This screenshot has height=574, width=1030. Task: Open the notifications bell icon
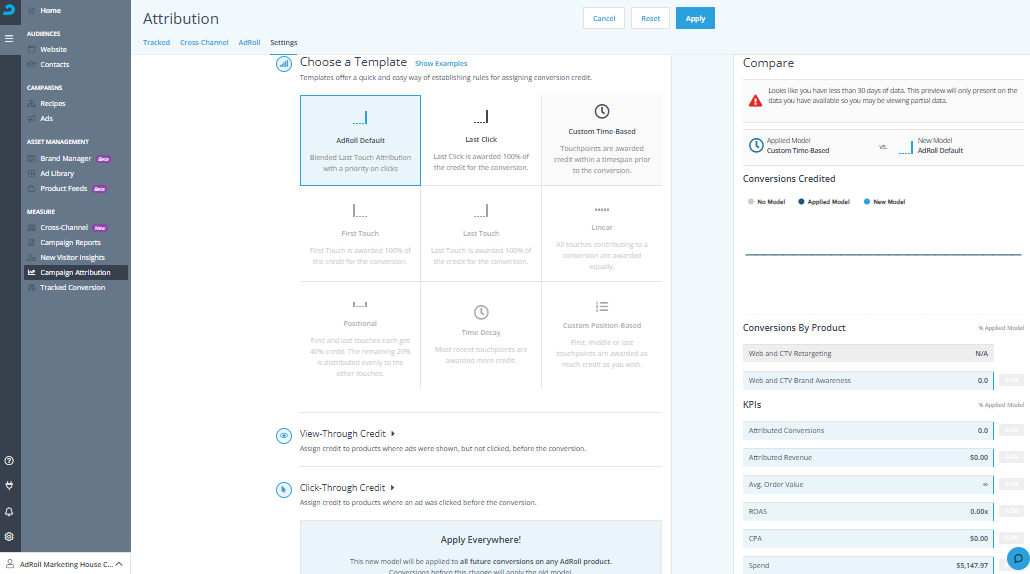coord(9,512)
